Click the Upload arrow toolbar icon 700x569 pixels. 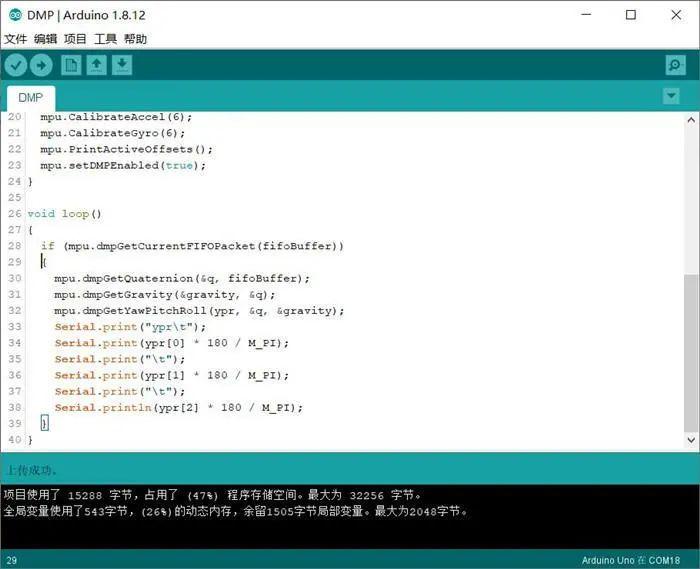tap(41, 65)
